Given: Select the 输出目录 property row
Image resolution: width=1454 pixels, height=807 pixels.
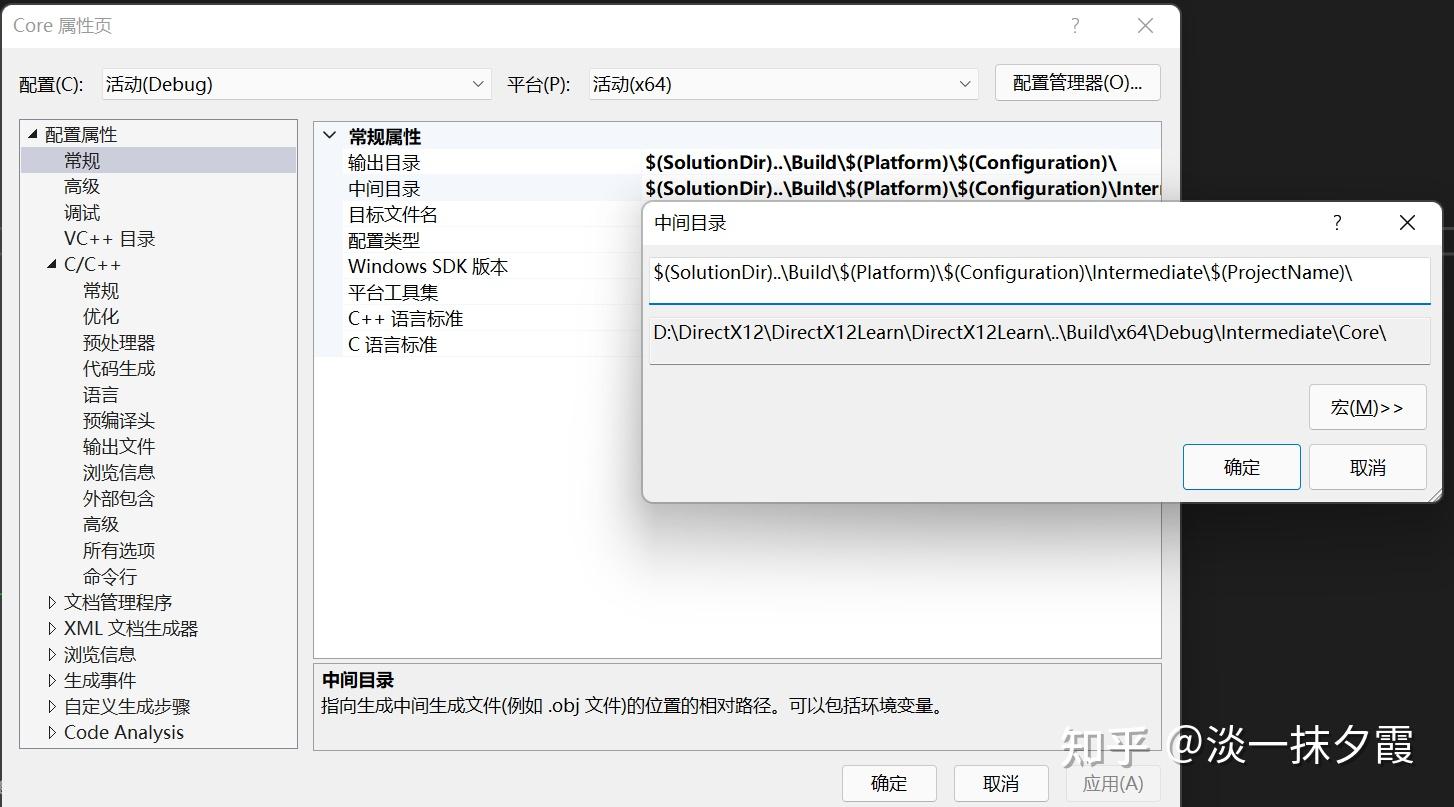Looking at the screenshot, I should [x=738, y=162].
